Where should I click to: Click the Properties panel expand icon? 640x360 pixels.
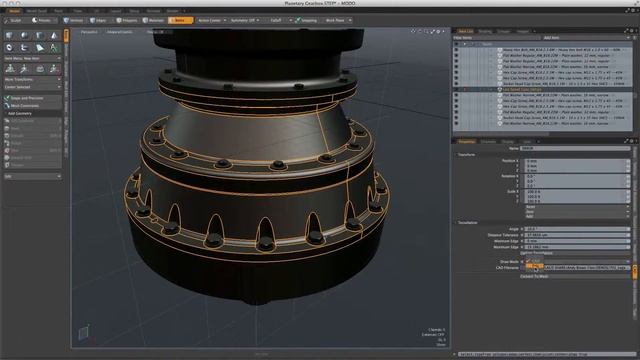627,141
